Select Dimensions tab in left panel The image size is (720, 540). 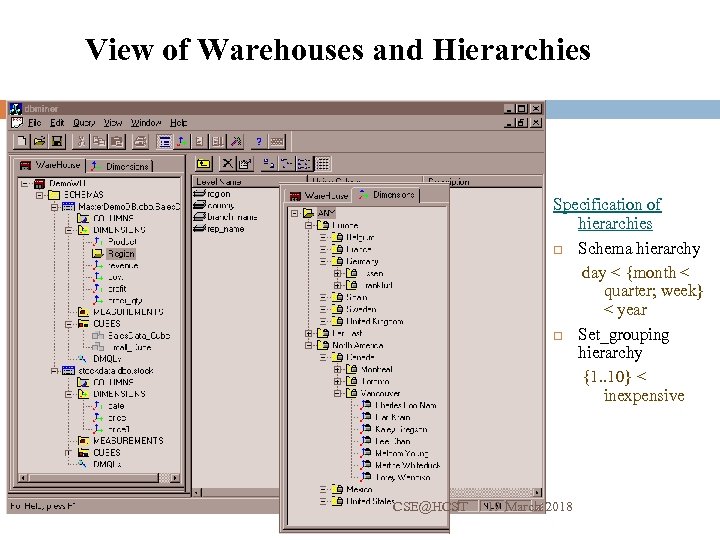tap(120, 166)
